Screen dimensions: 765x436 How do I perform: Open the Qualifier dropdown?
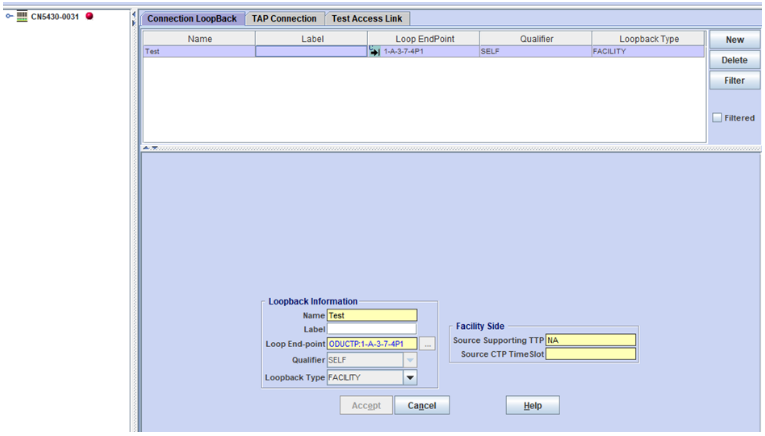[x=409, y=360]
